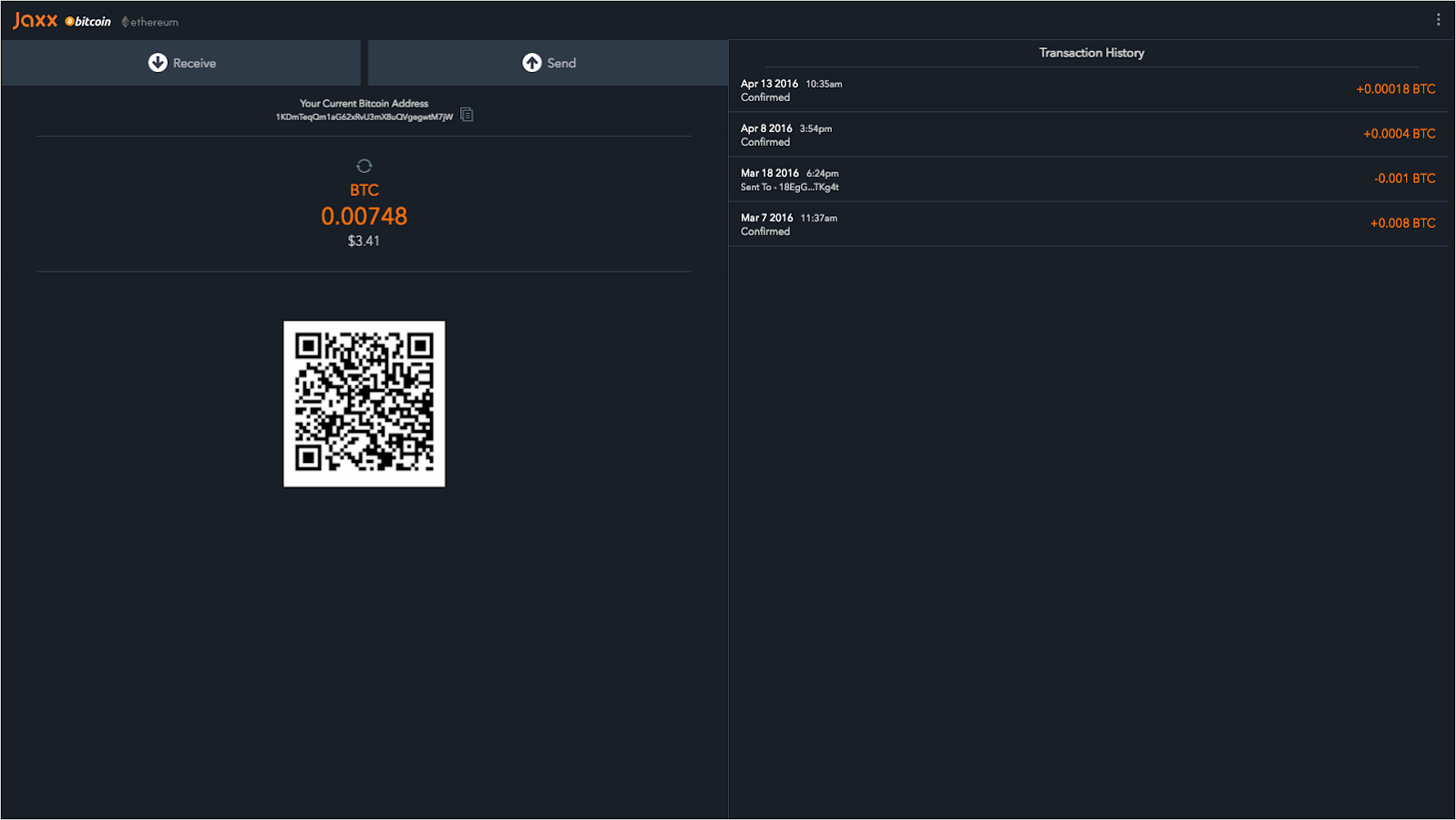This screenshot has width=1456, height=820.
Task: Open the Apr 8 2016 transaction
Action: [1088, 134]
